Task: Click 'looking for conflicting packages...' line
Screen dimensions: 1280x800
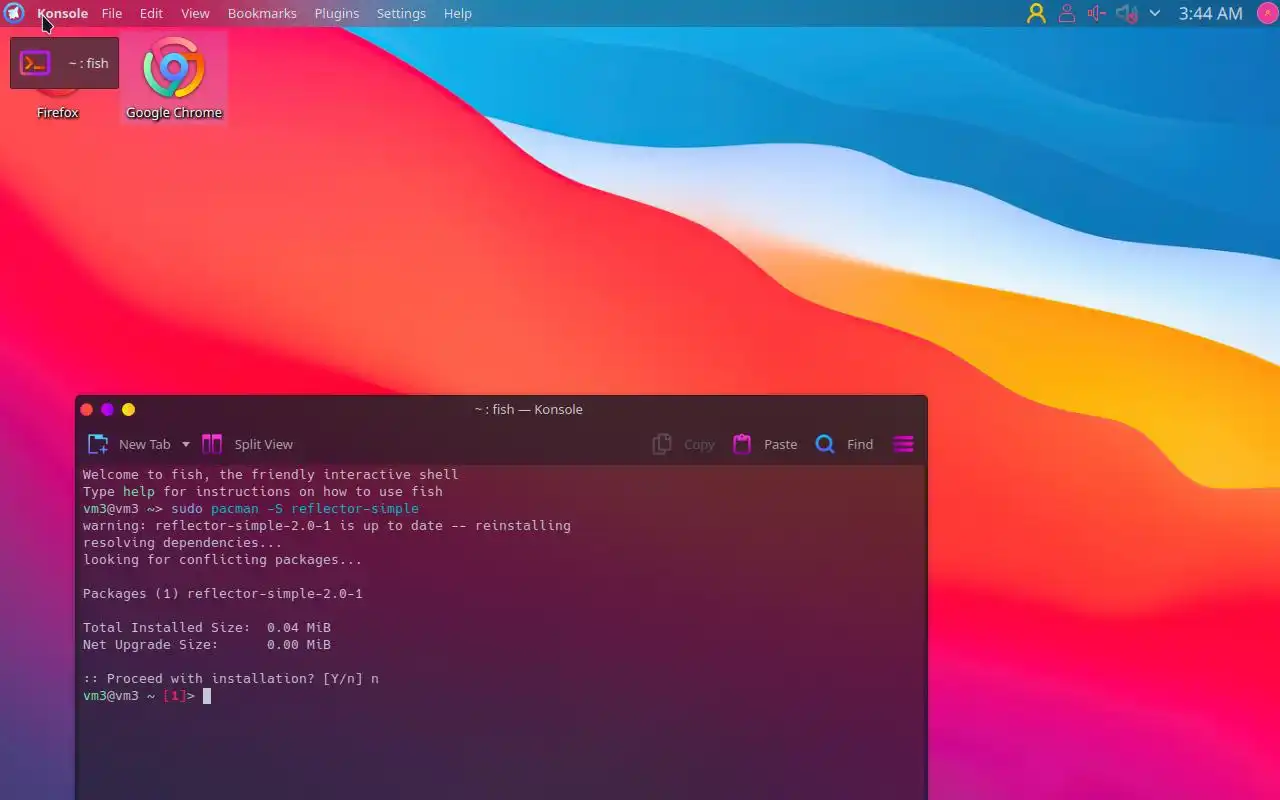Action: pyautogui.click(x=223, y=560)
